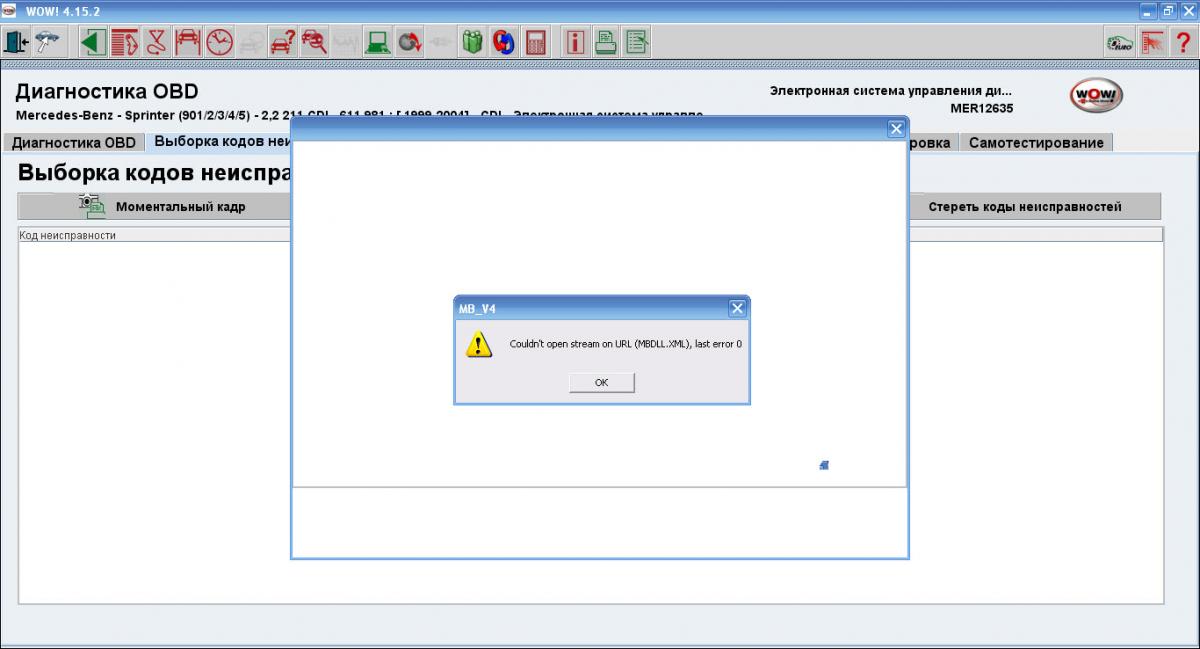Open the red calculator icon

[x=536, y=42]
